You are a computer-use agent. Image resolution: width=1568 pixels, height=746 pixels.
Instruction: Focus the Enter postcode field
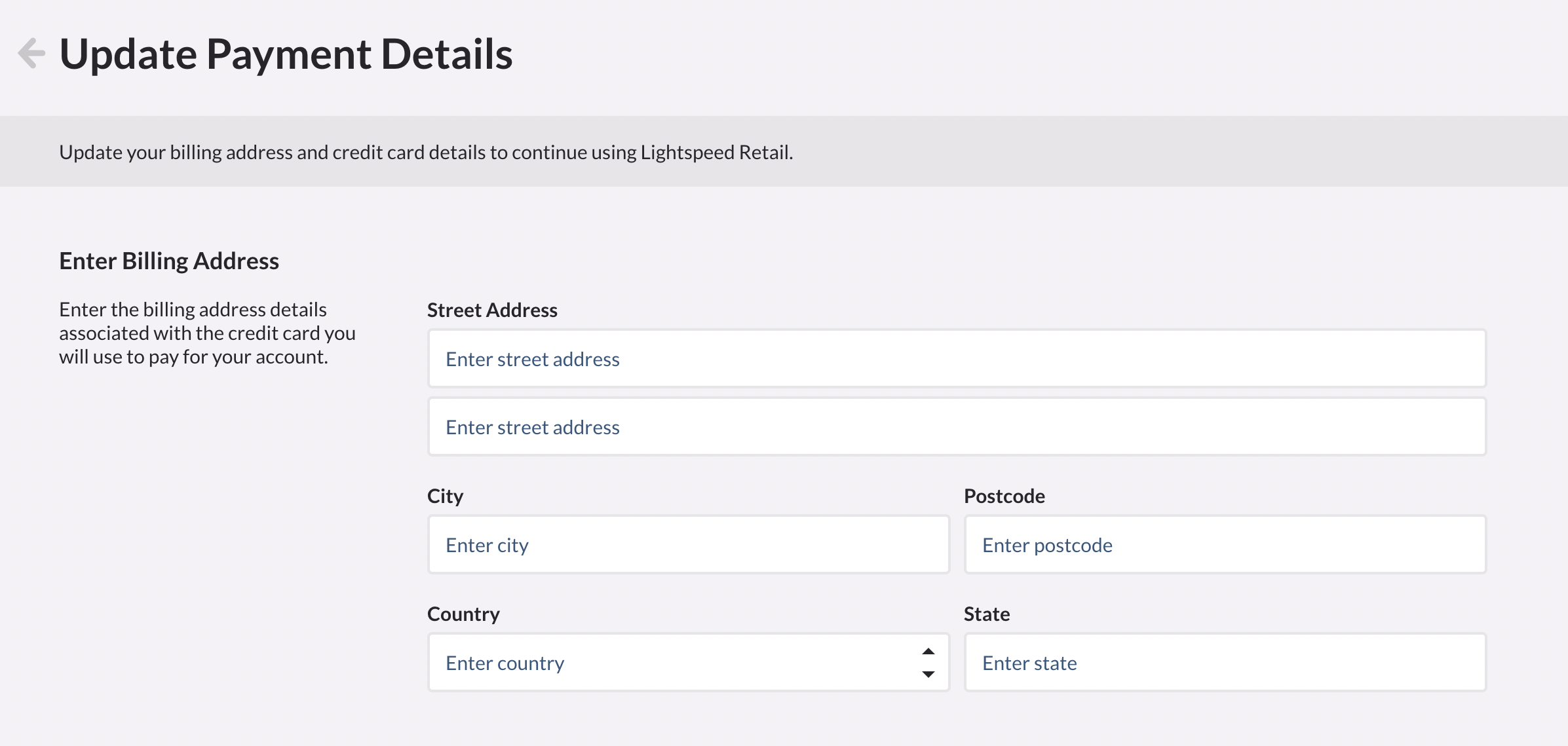(x=1225, y=544)
